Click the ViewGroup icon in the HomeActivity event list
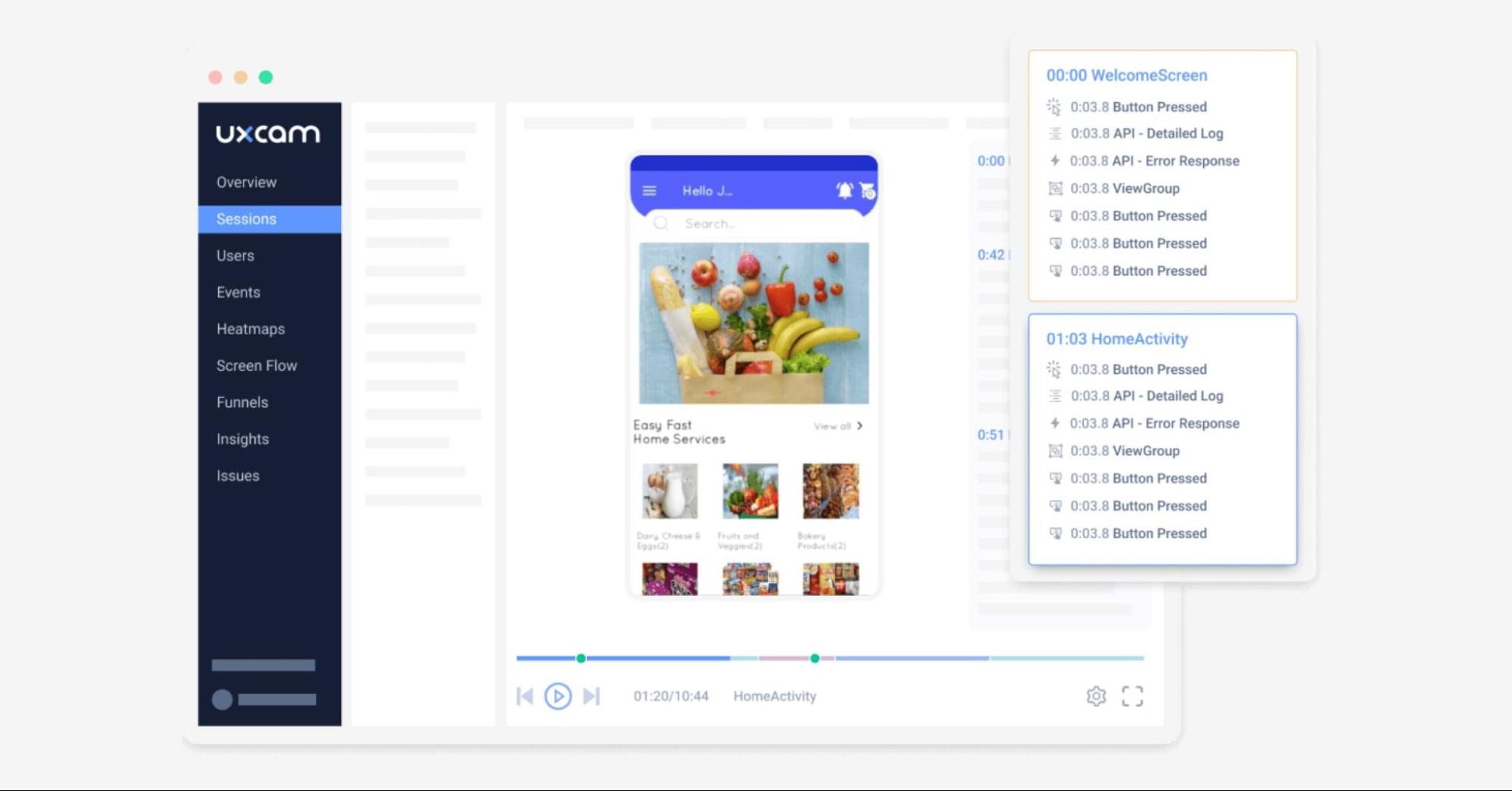 tap(1054, 451)
